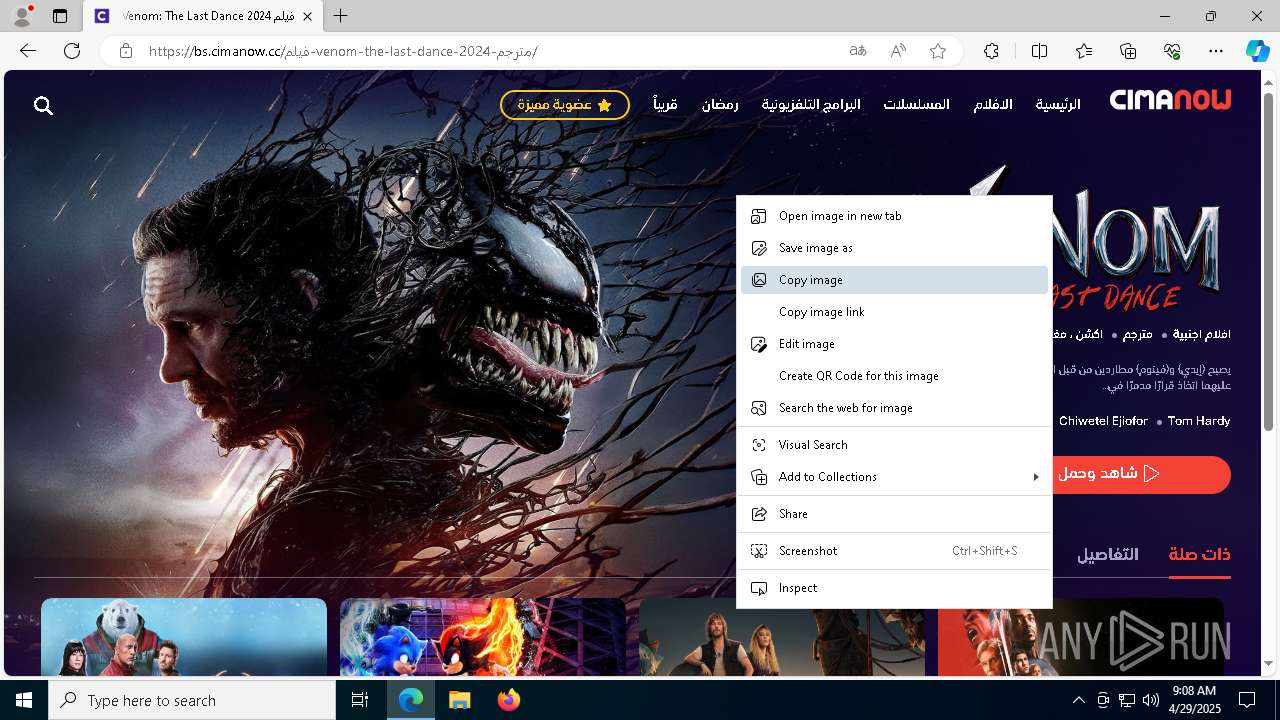This screenshot has height=720, width=1280.
Task: Open the browser profile icon
Action: (x=21, y=16)
